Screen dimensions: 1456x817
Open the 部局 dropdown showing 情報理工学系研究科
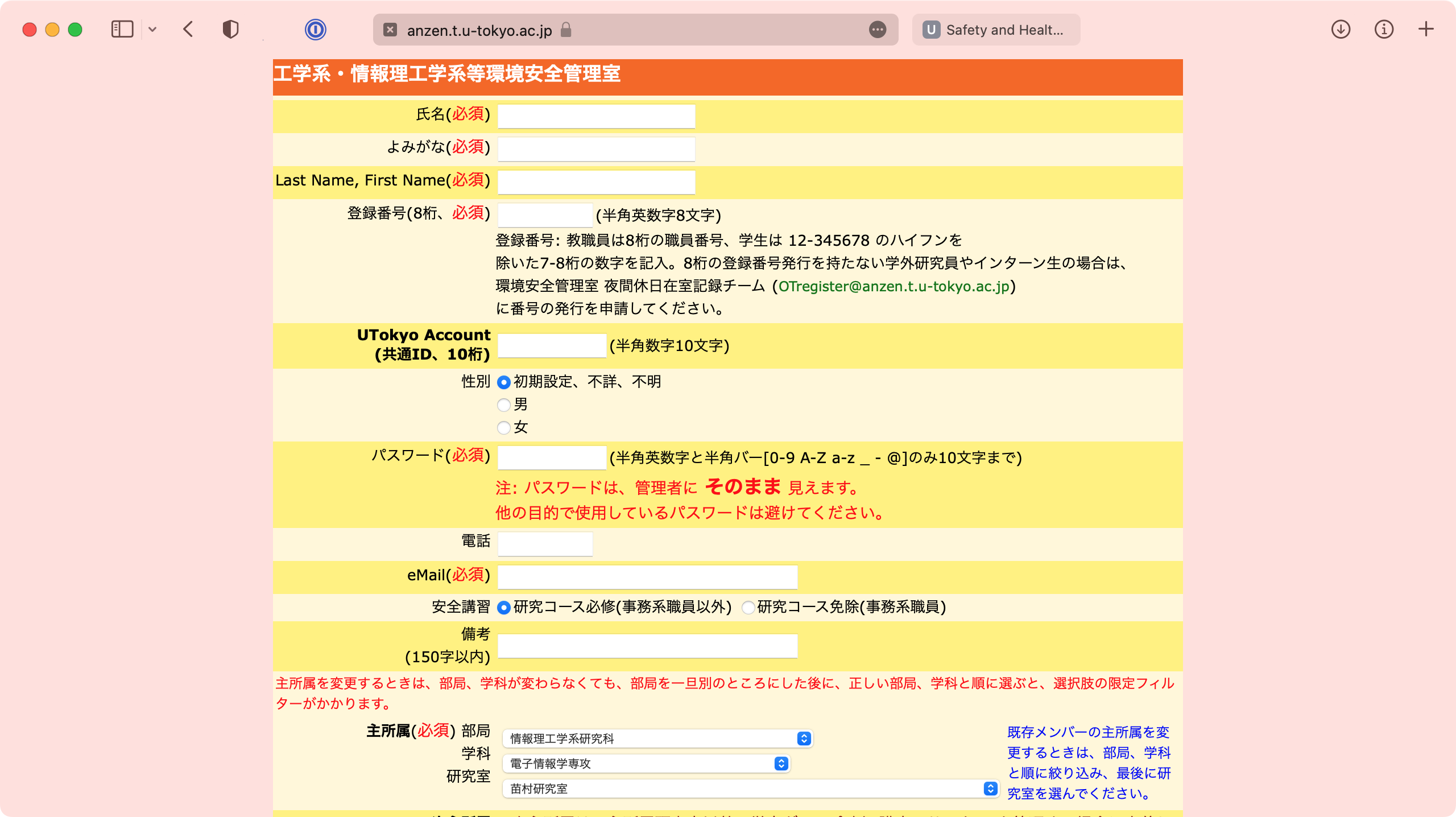point(657,738)
